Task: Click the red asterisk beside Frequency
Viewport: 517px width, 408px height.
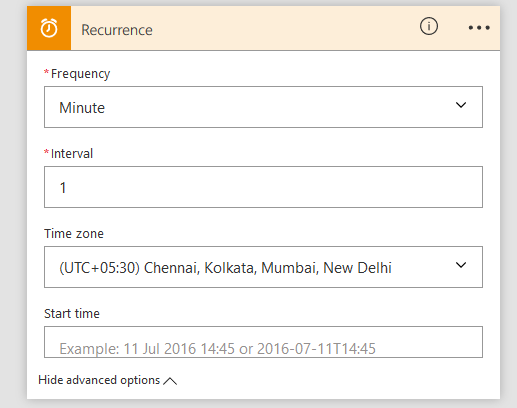Action: tap(47, 72)
